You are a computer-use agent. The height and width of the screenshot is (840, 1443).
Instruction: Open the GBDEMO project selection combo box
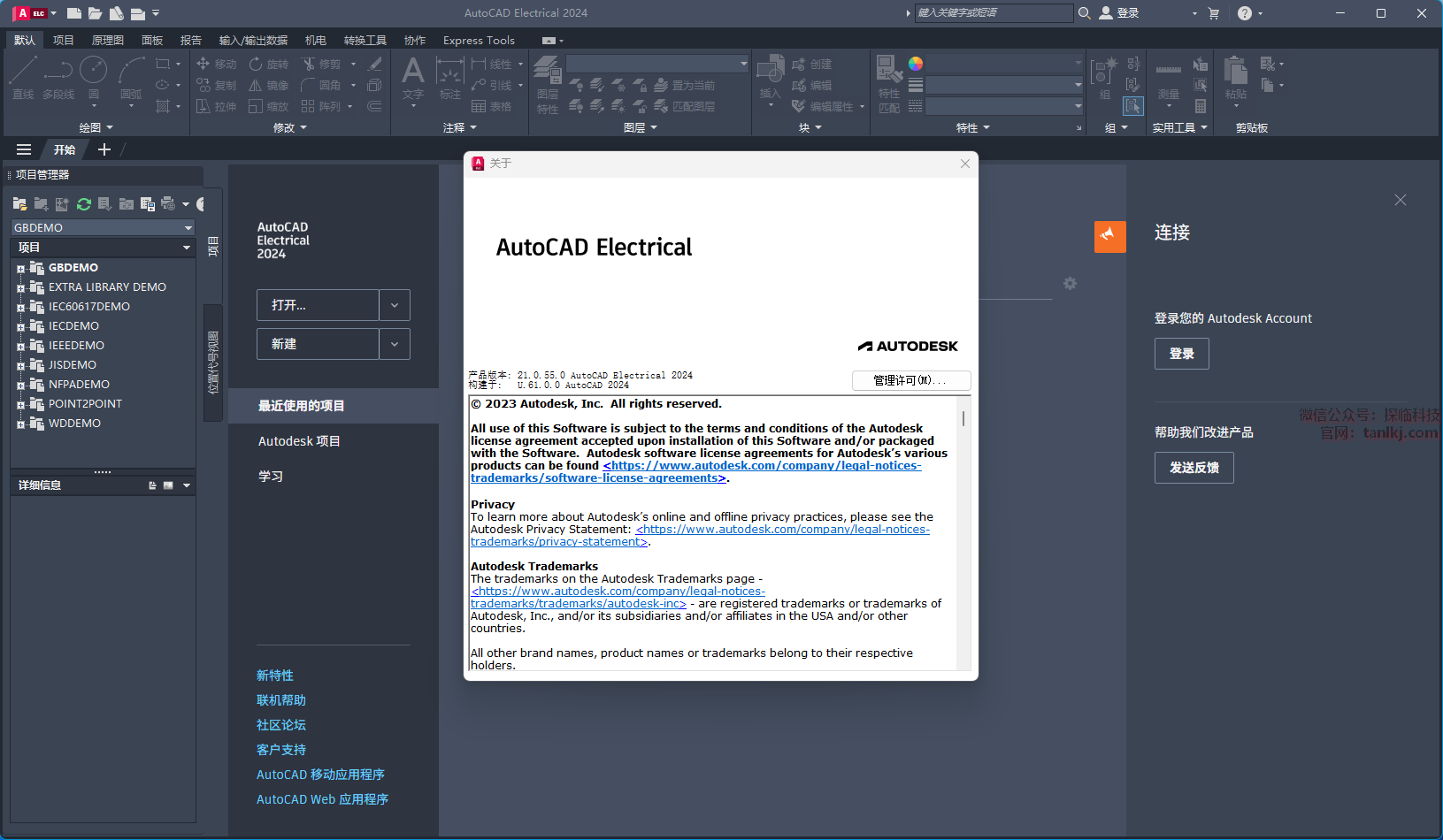click(103, 227)
